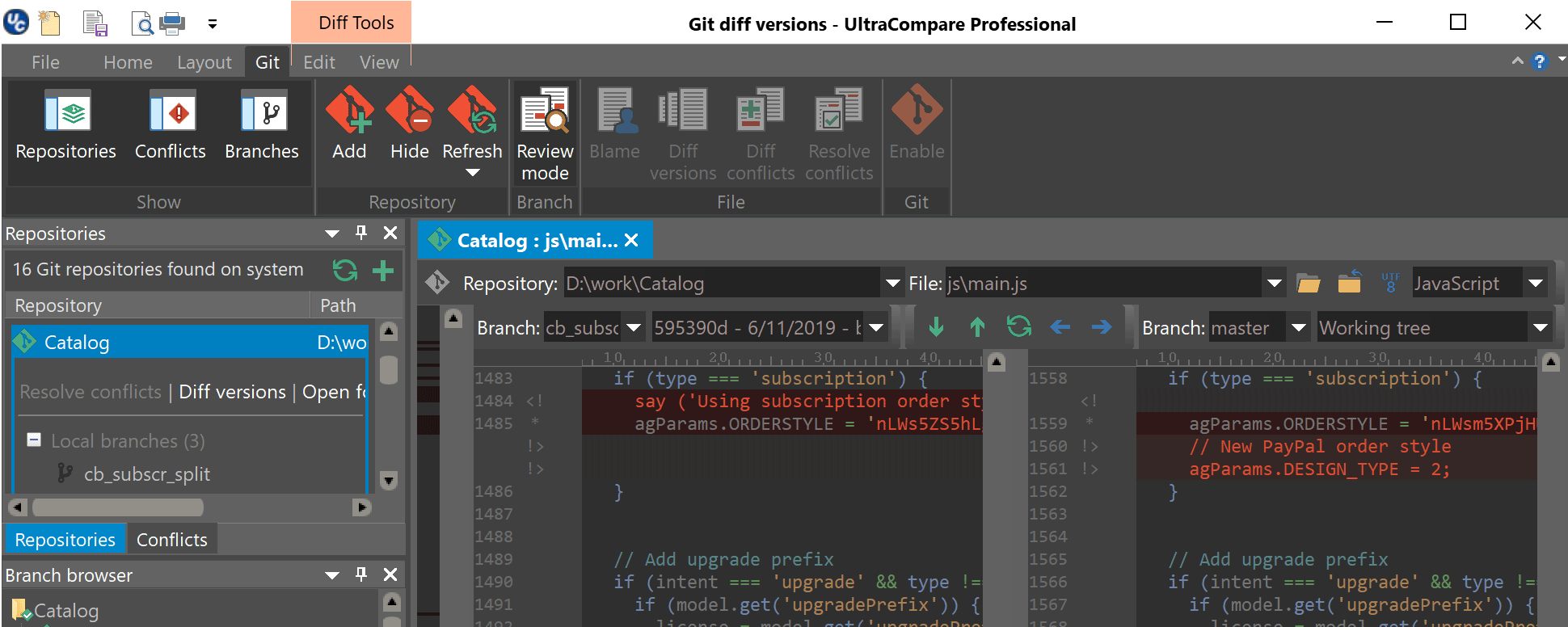Screen dimensions: 1568x627
Task: Collapse the Local branches tree node
Action: pos(34,440)
